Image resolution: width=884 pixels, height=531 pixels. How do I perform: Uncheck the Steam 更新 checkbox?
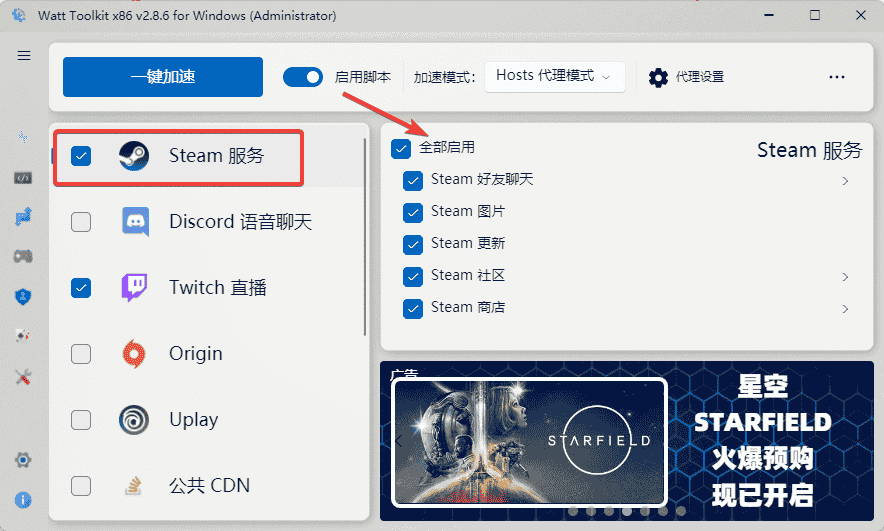click(413, 245)
